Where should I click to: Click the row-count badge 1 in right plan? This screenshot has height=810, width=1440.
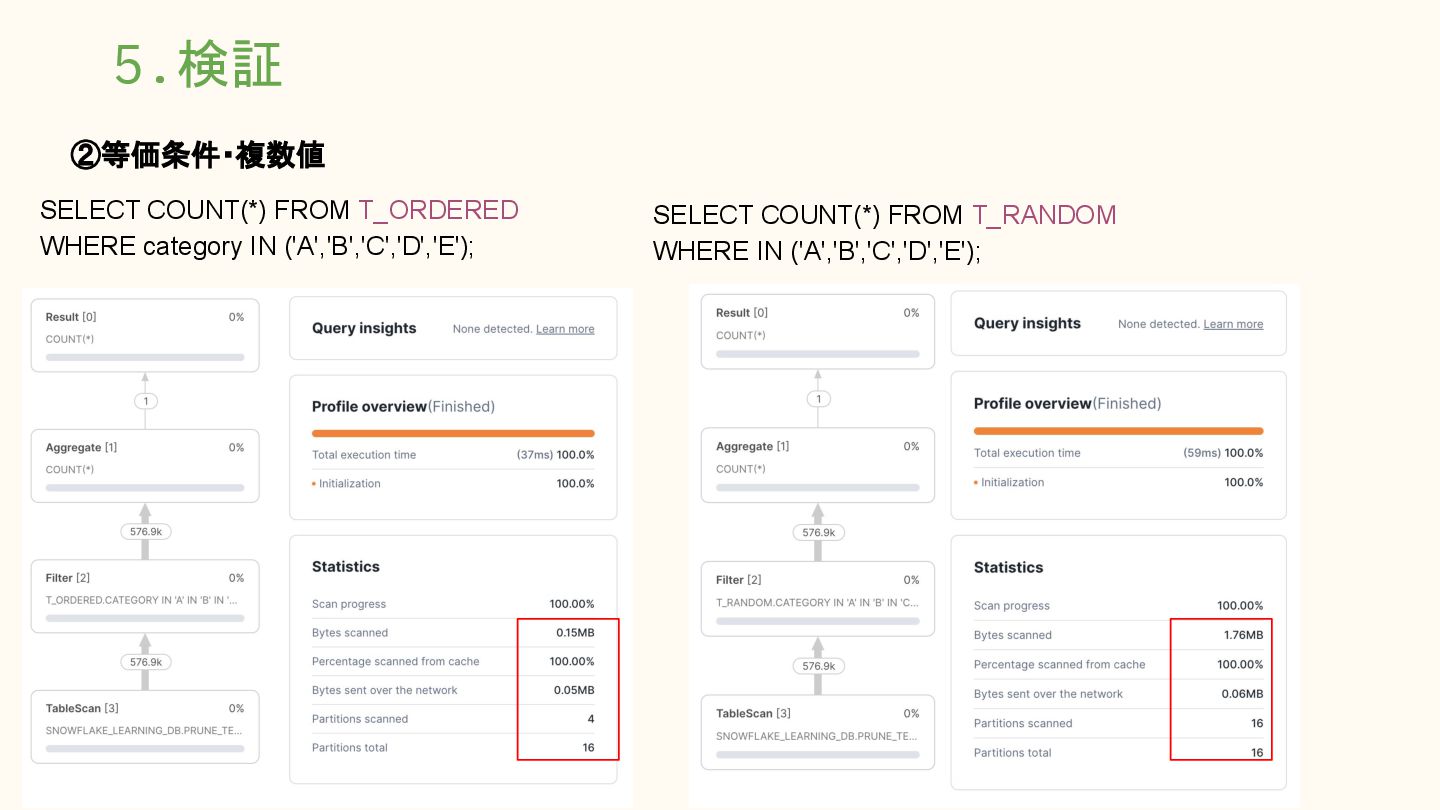pos(819,399)
